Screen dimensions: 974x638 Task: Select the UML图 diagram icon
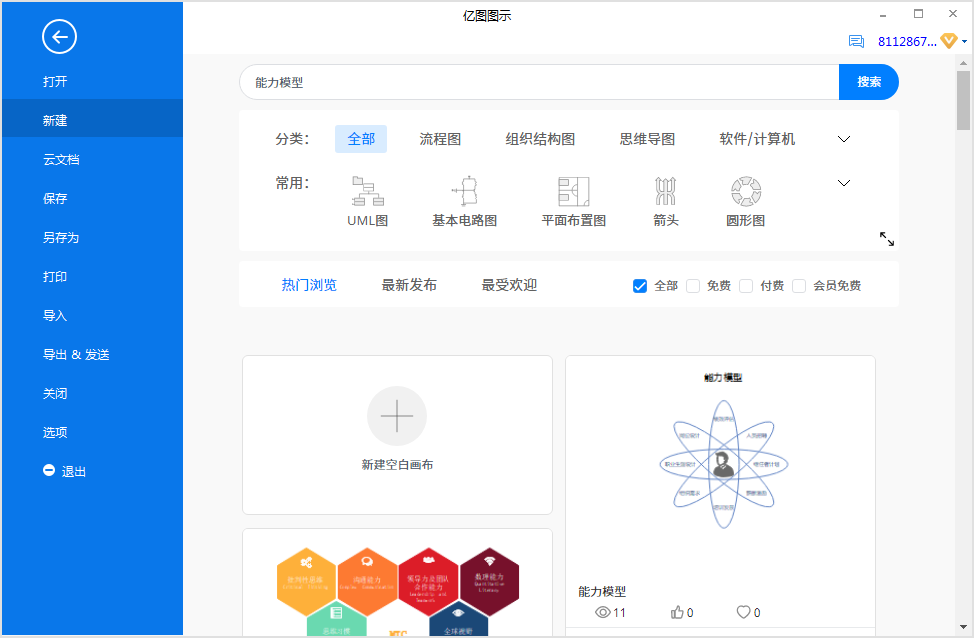point(367,190)
